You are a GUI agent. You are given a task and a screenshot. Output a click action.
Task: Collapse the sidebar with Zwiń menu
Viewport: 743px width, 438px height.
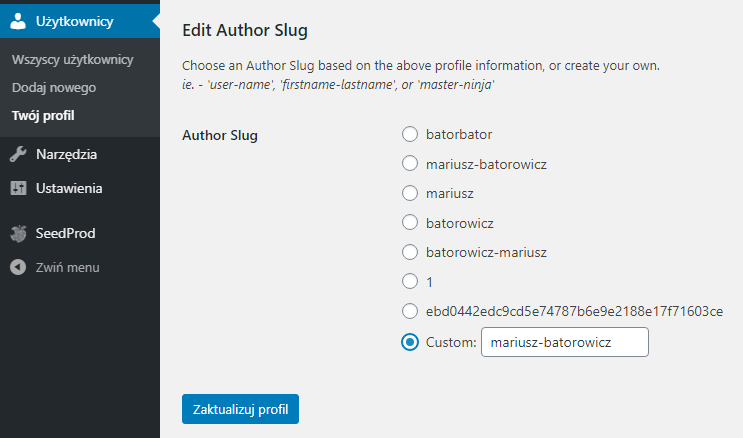click(x=67, y=267)
